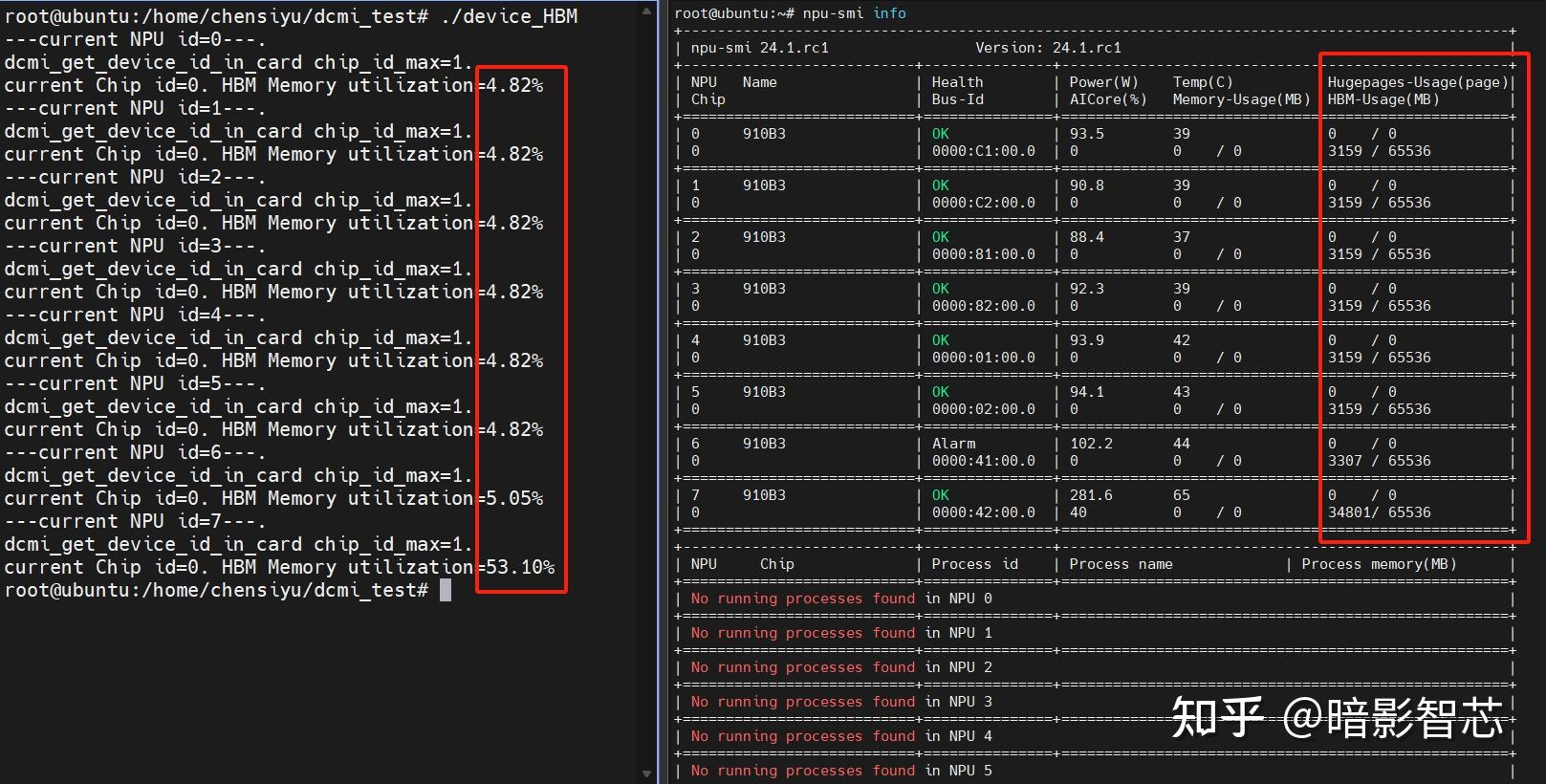Click the 'Hugepages-Usage(page)' column header
Image resolution: width=1546 pixels, height=784 pixels.
tap(1417, 82)
